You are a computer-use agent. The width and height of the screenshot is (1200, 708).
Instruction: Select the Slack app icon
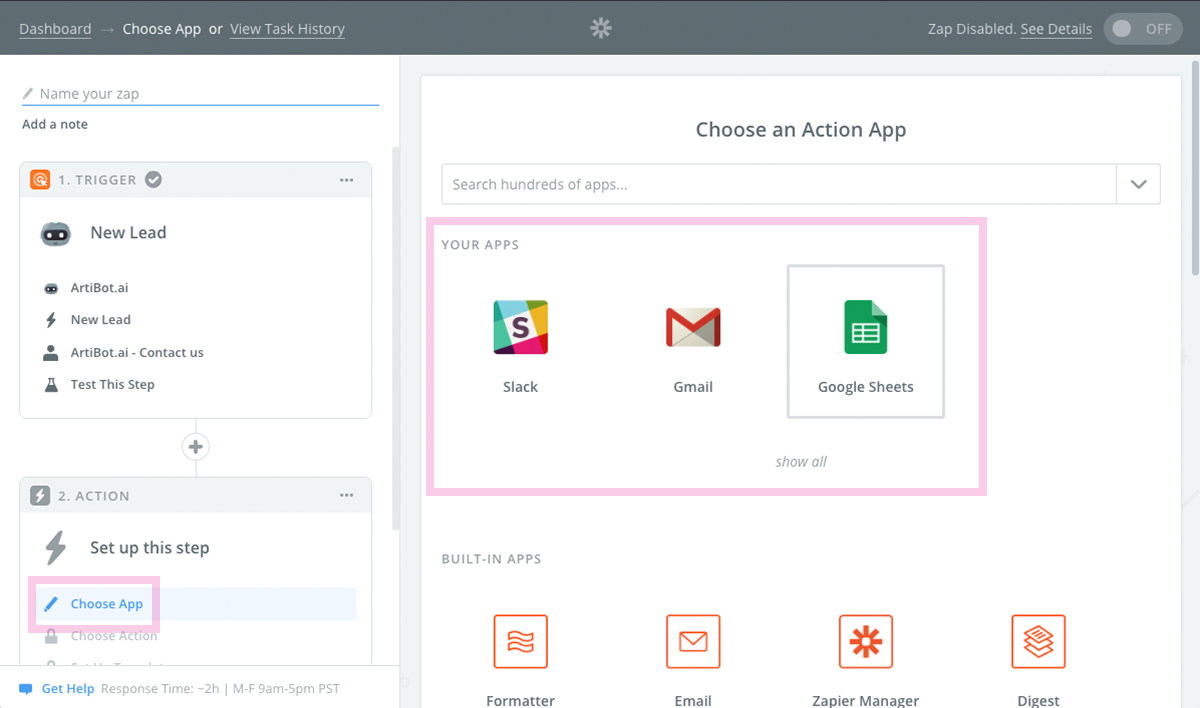520,327
